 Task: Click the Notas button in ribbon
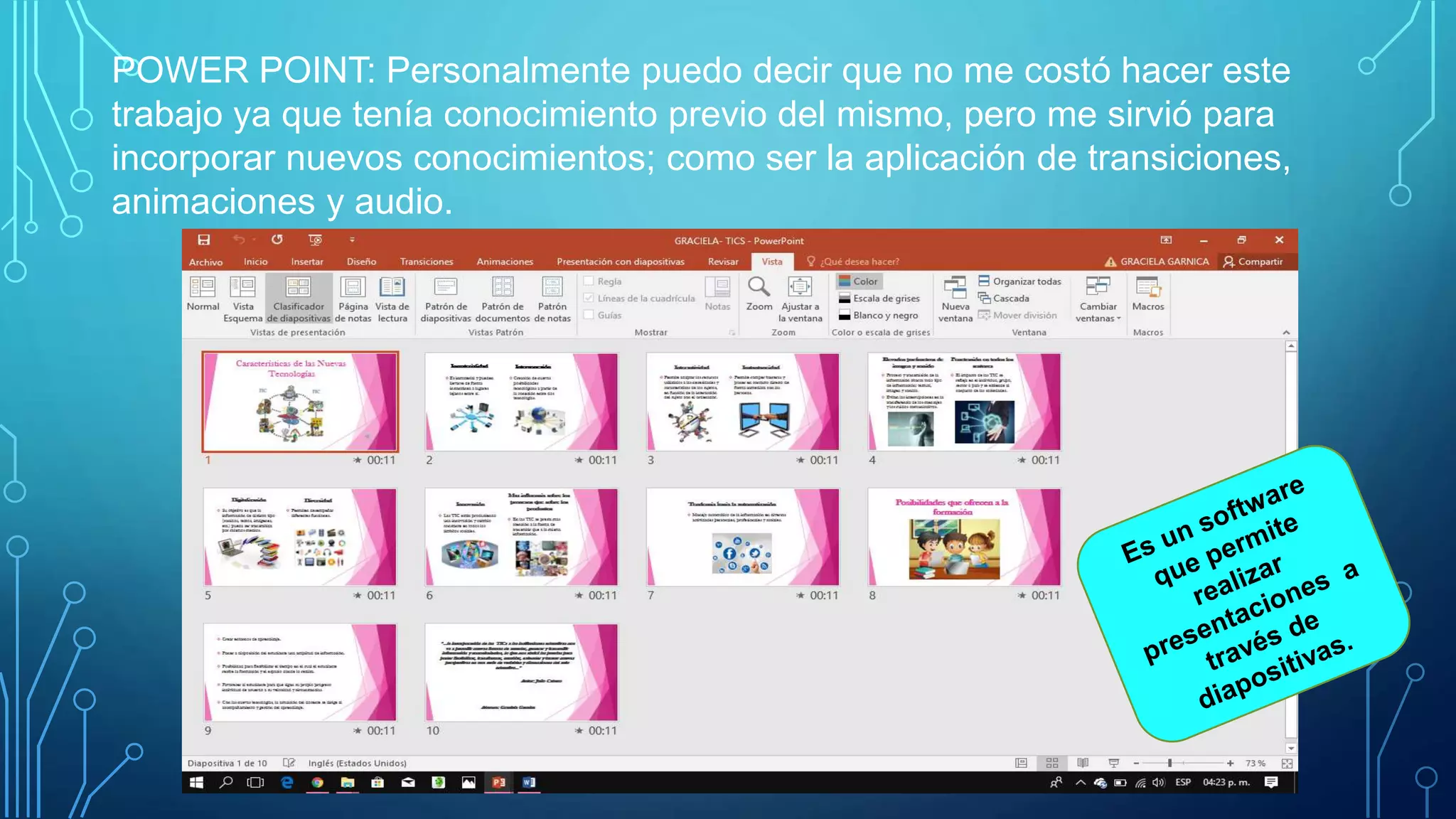(717, 294)
